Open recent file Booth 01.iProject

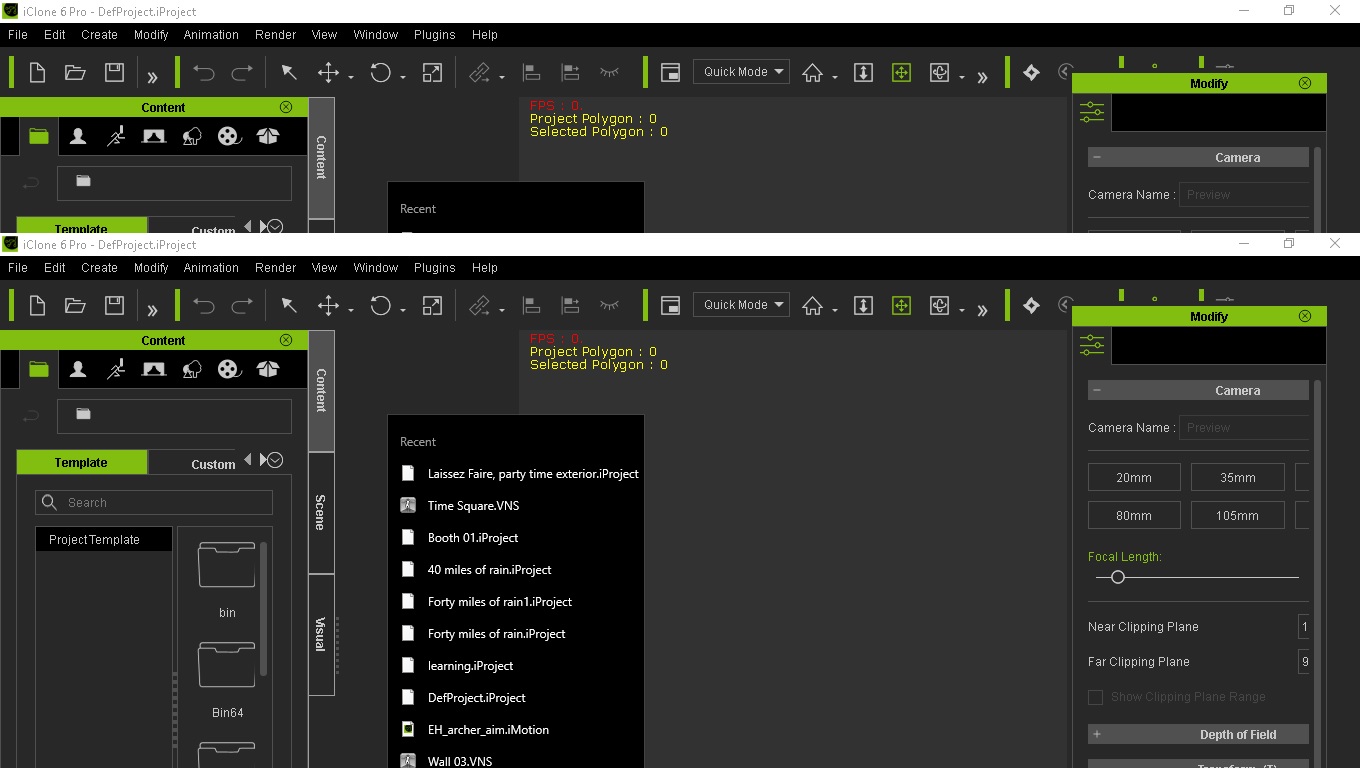(x=473, y=538)
